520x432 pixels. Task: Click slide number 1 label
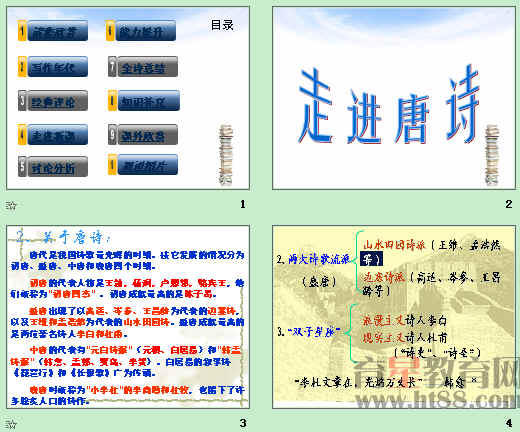(243, 204)
